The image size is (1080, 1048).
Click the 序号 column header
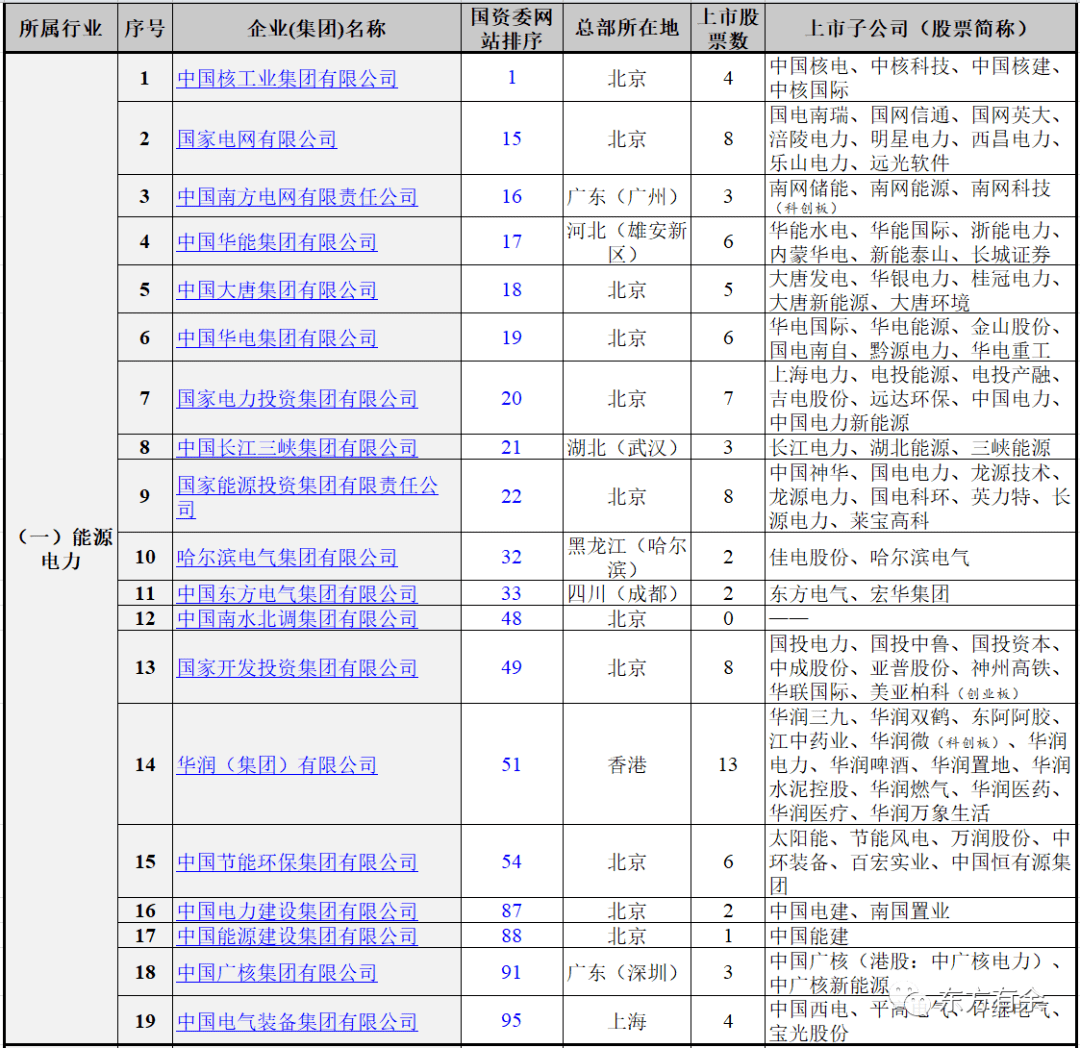[x=145, y=28]
